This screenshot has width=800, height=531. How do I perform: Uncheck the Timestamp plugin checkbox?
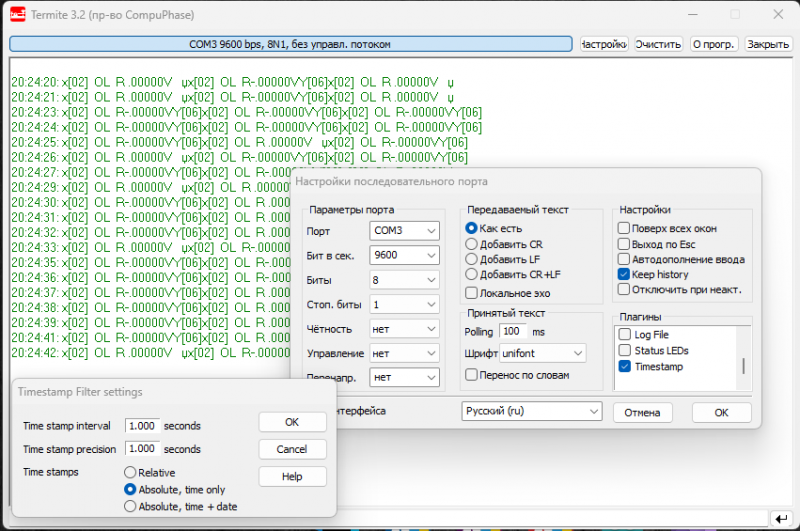(x=625, y=367)
